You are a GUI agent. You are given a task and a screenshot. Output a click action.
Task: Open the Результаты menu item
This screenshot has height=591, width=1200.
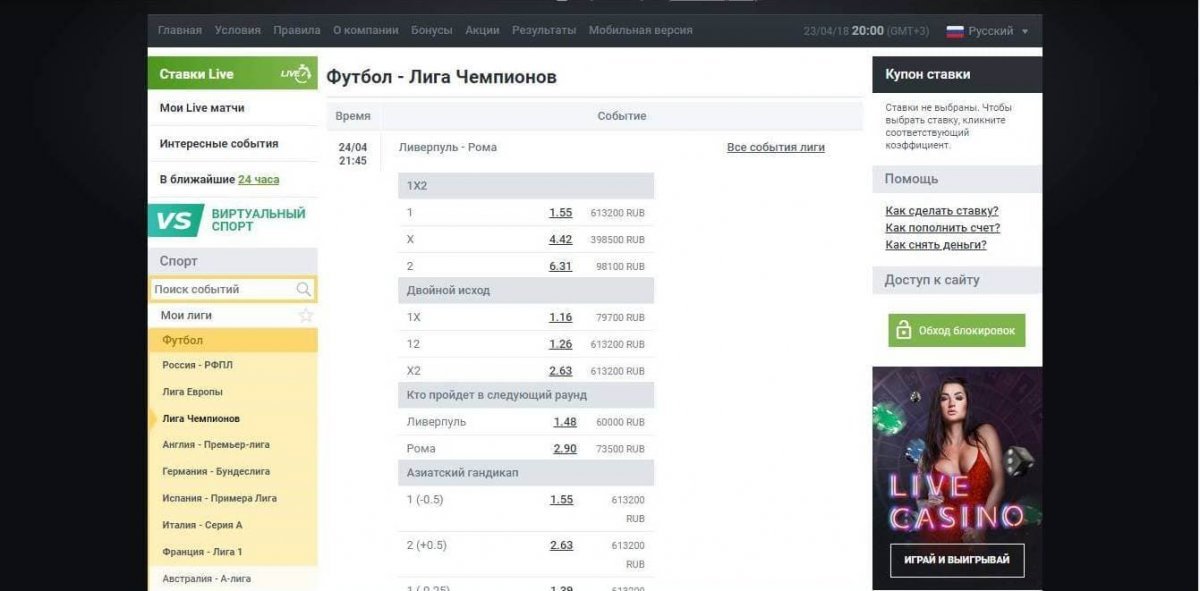point(544,30)
